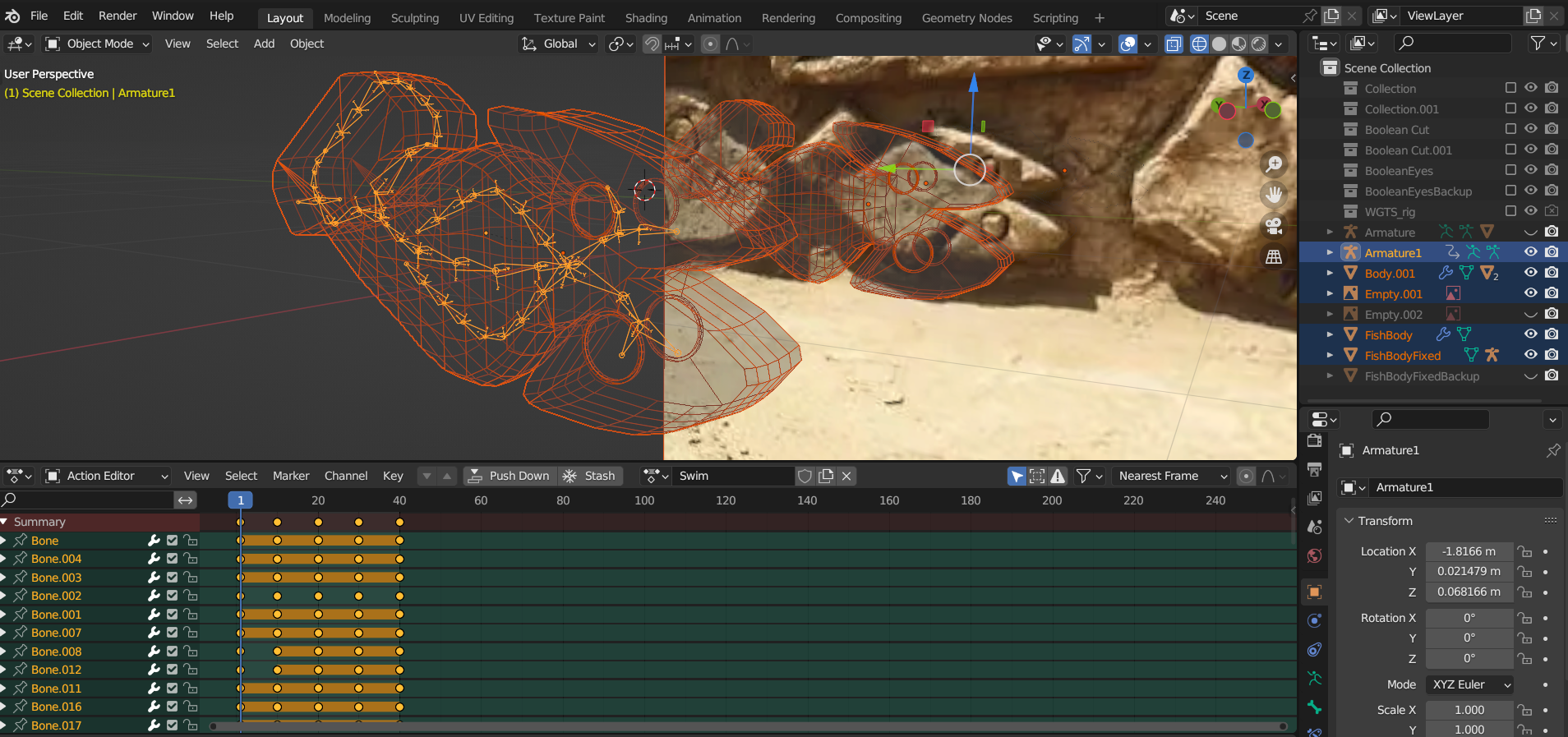The height and width of the screenshot is (737, 1568).
Task: Open the Marker menu in Action Editor
Action: (291, 476)
